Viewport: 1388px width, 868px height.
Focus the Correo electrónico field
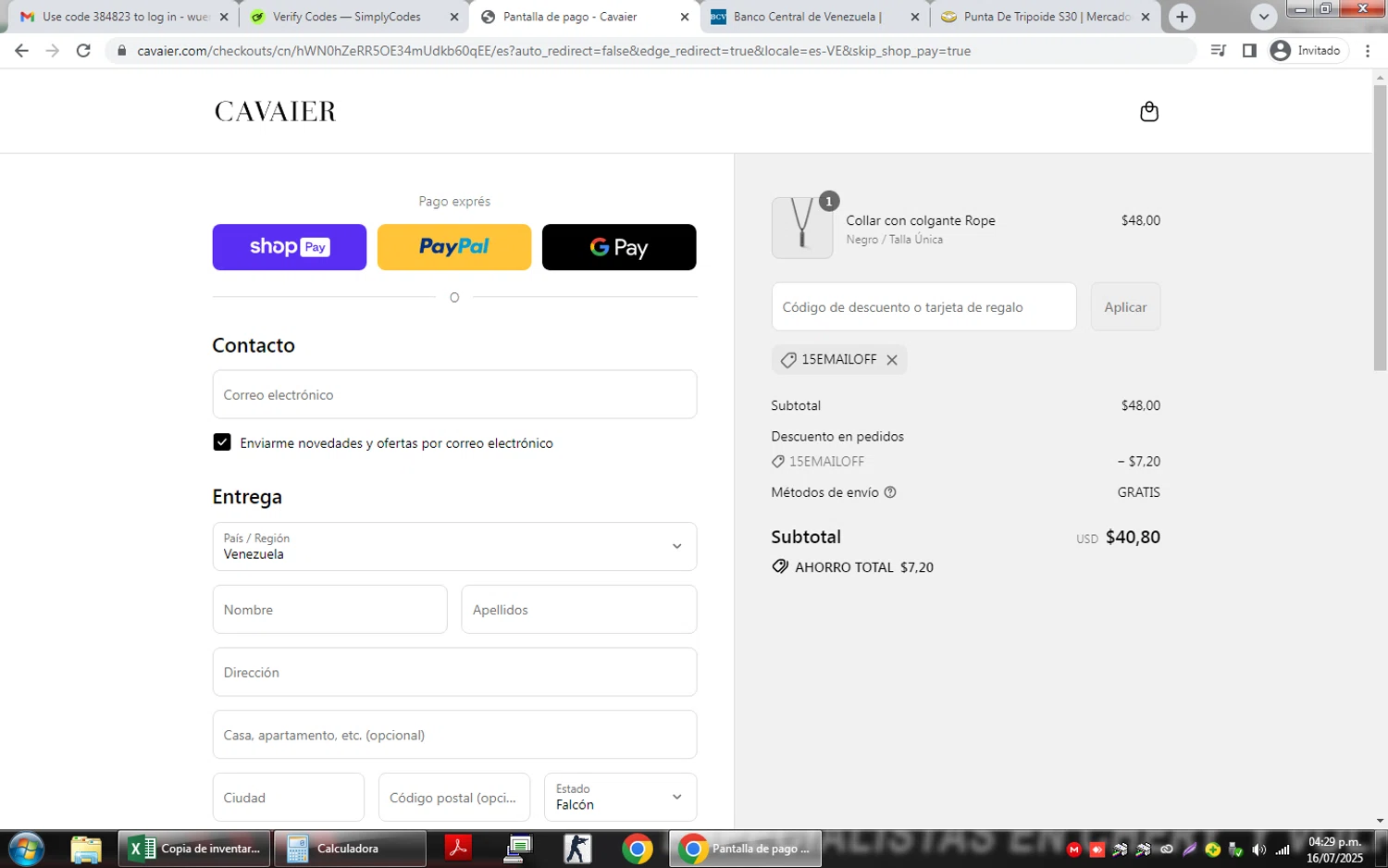pyautogui.click(x=454, y=394)
